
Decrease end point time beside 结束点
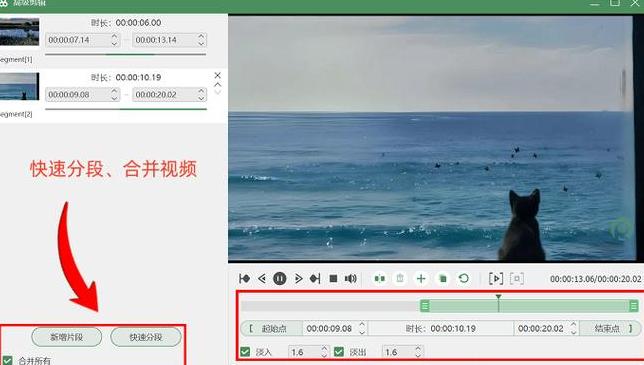(574, 332)
